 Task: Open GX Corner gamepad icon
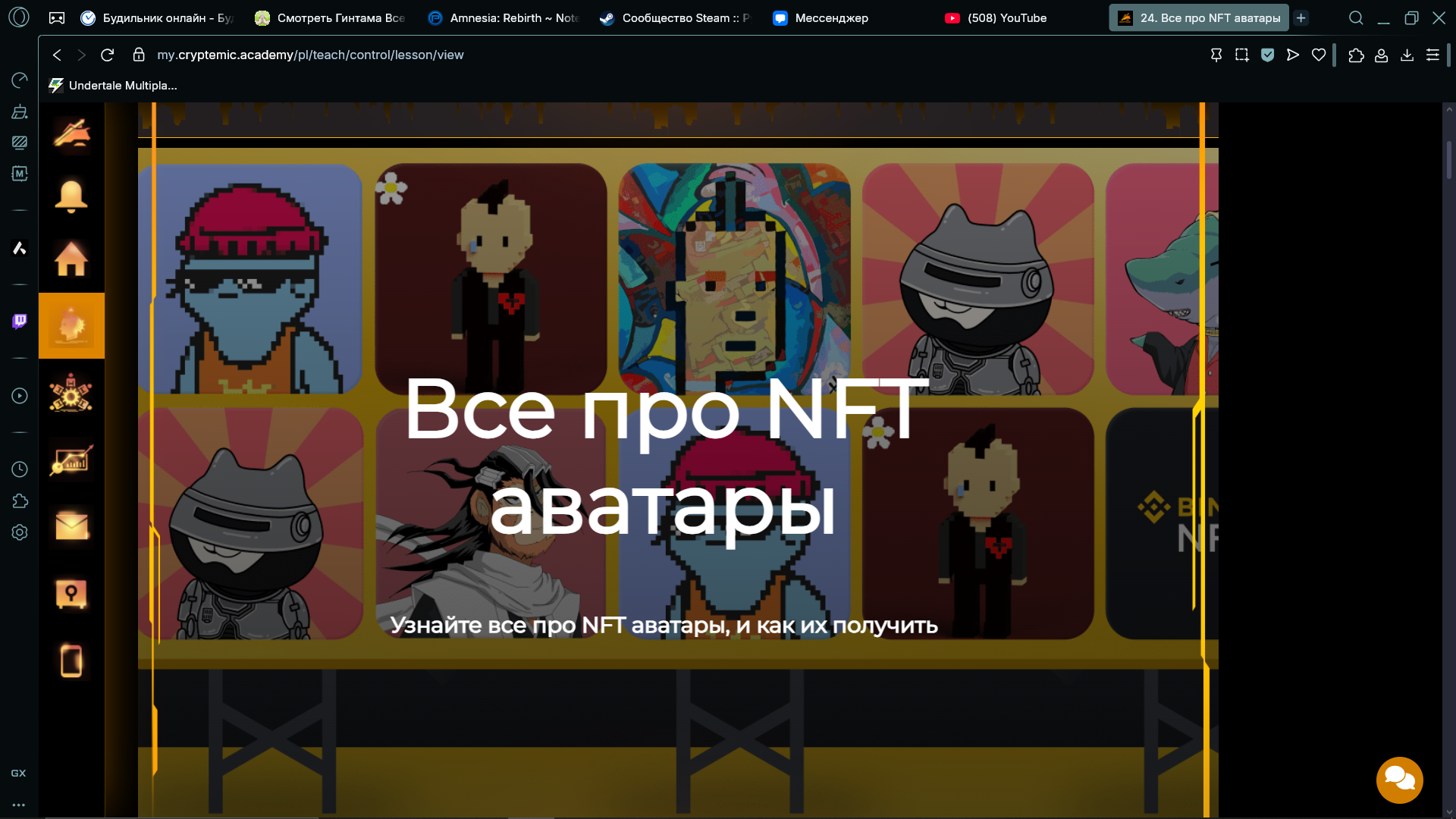[x=57, y=17]
